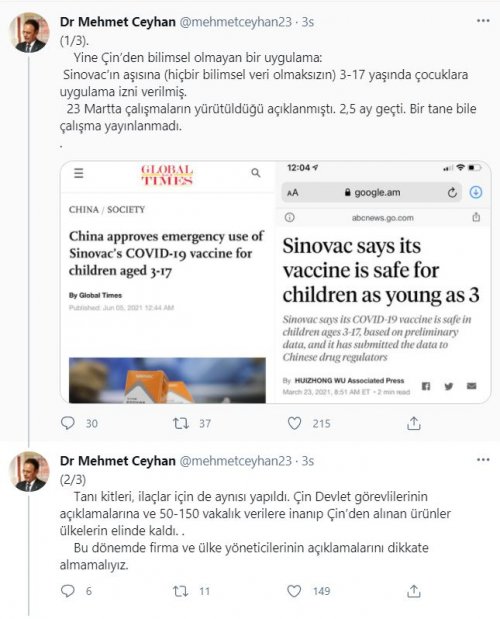This screenshot has height=619, width=500.
Task: Retweet the first tweet with 37 retweets
Action: (x=181, y=424)
